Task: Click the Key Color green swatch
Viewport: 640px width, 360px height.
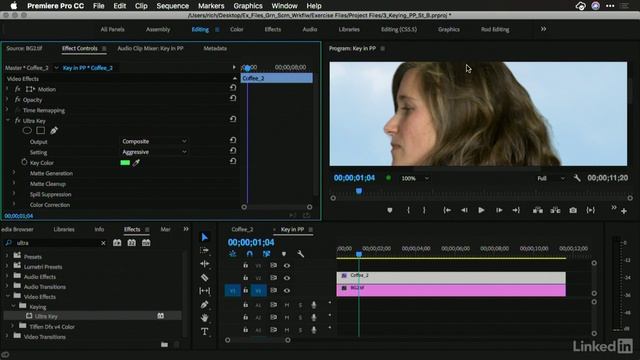Action: tap(125, 162)
